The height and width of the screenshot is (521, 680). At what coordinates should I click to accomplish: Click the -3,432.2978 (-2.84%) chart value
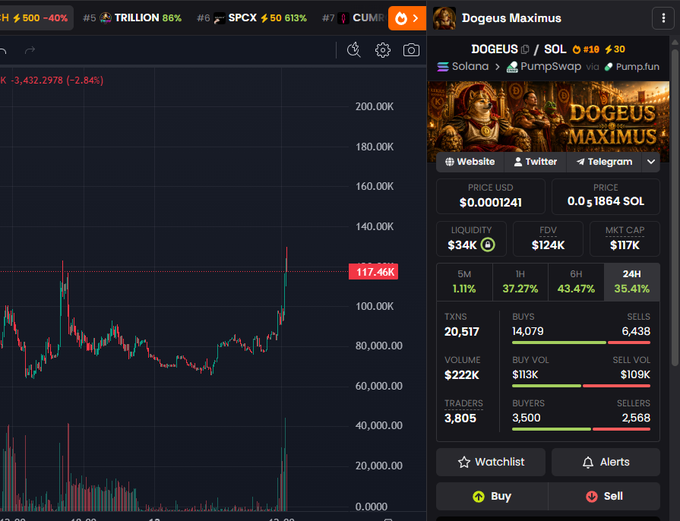(57, 80)
